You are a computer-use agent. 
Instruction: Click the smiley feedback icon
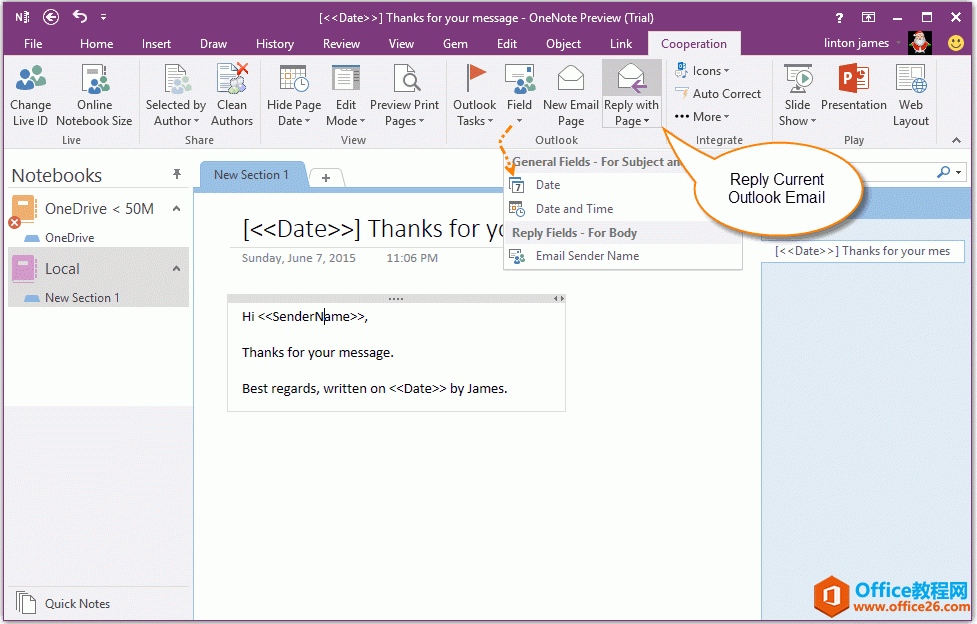(955, 42)
